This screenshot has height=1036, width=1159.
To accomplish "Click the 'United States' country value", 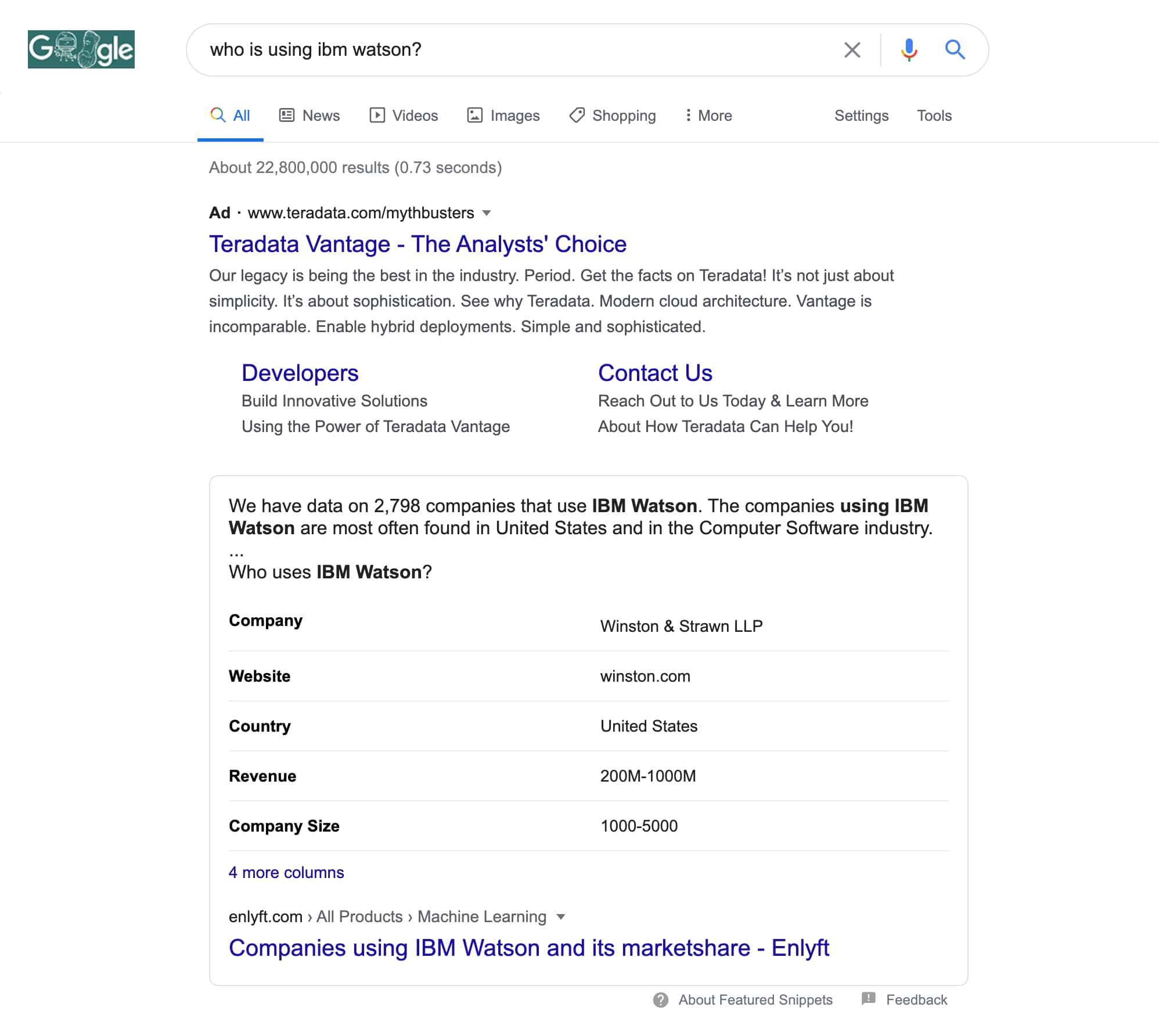I will [649, 726].
